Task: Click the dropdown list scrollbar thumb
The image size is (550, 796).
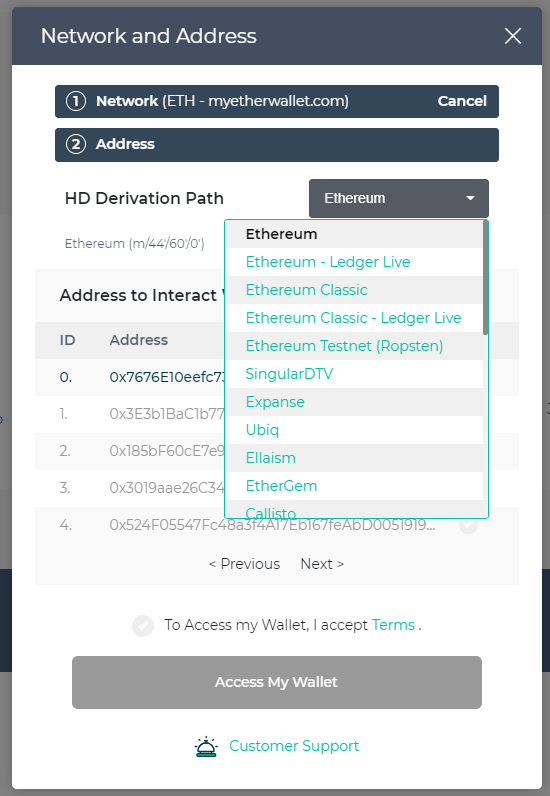Action: click(486, 278)
